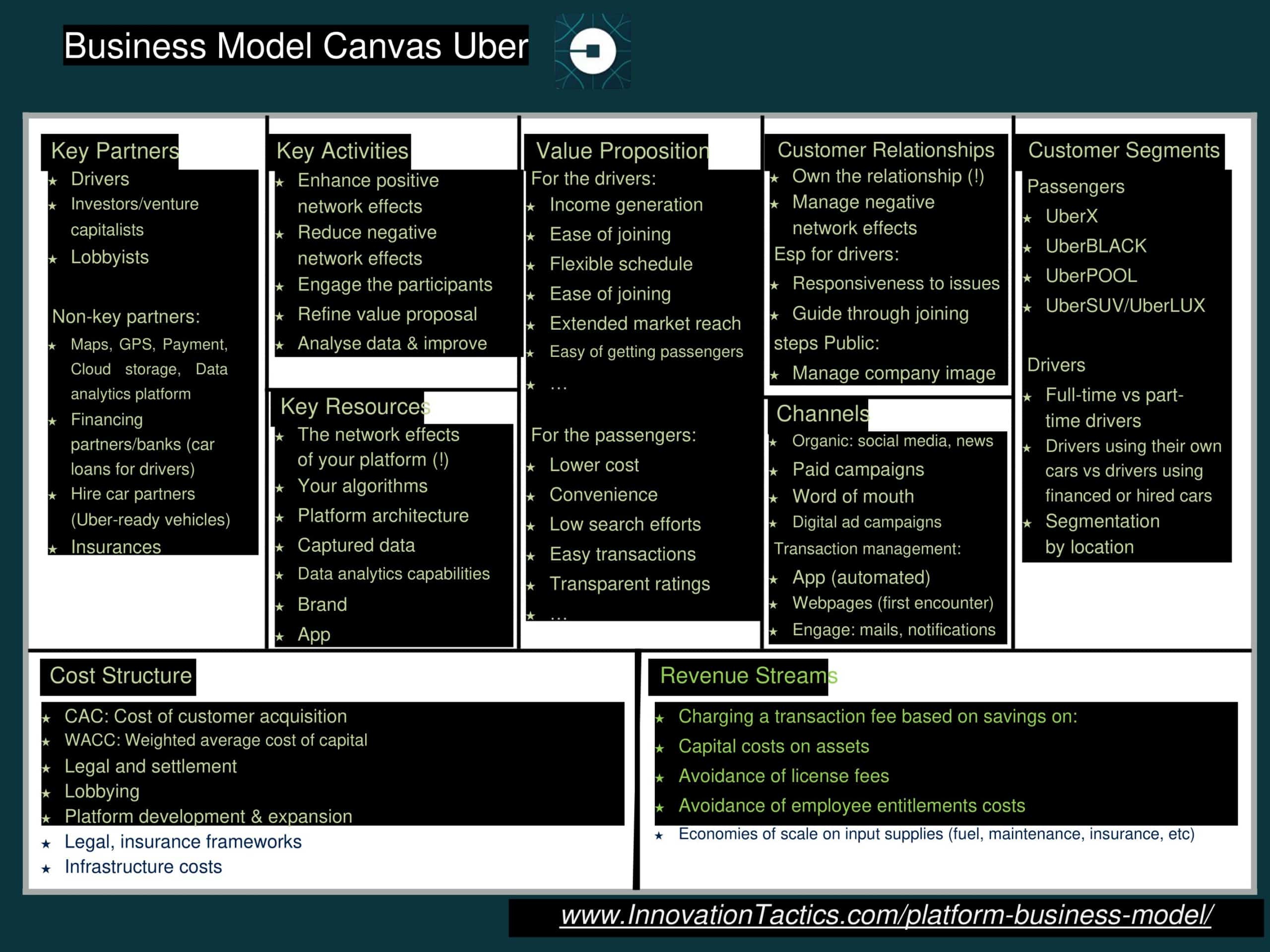Toggle the Word of mouth channel entry

tap(853, 497)
